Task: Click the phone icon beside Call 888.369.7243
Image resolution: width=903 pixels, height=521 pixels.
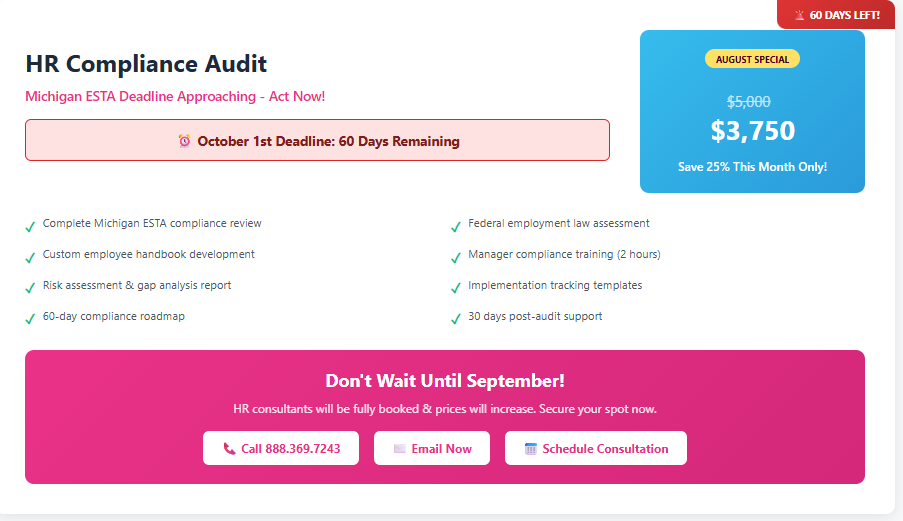Action: pos(229,449)
